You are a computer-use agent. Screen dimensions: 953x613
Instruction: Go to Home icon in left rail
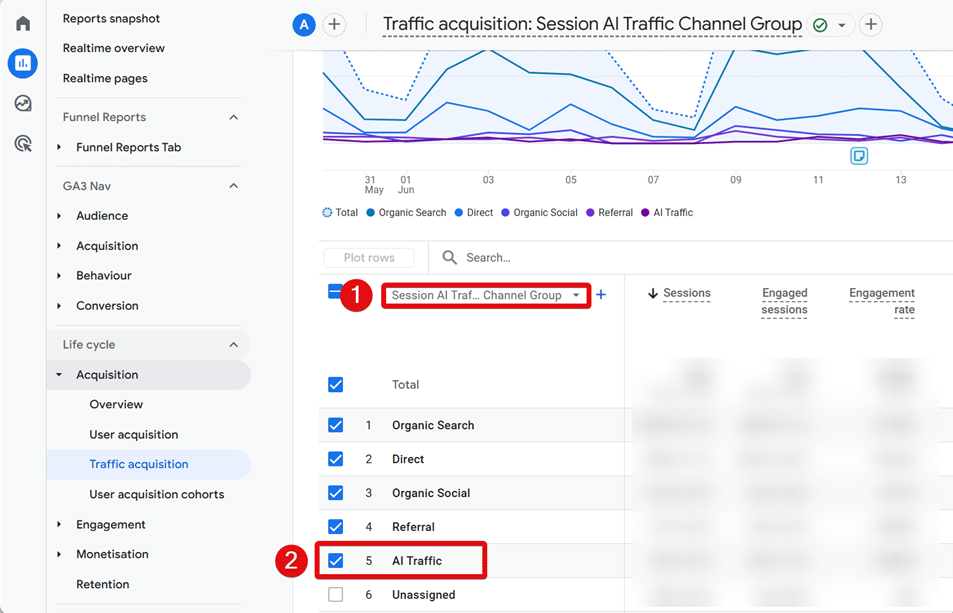(23, 24)
